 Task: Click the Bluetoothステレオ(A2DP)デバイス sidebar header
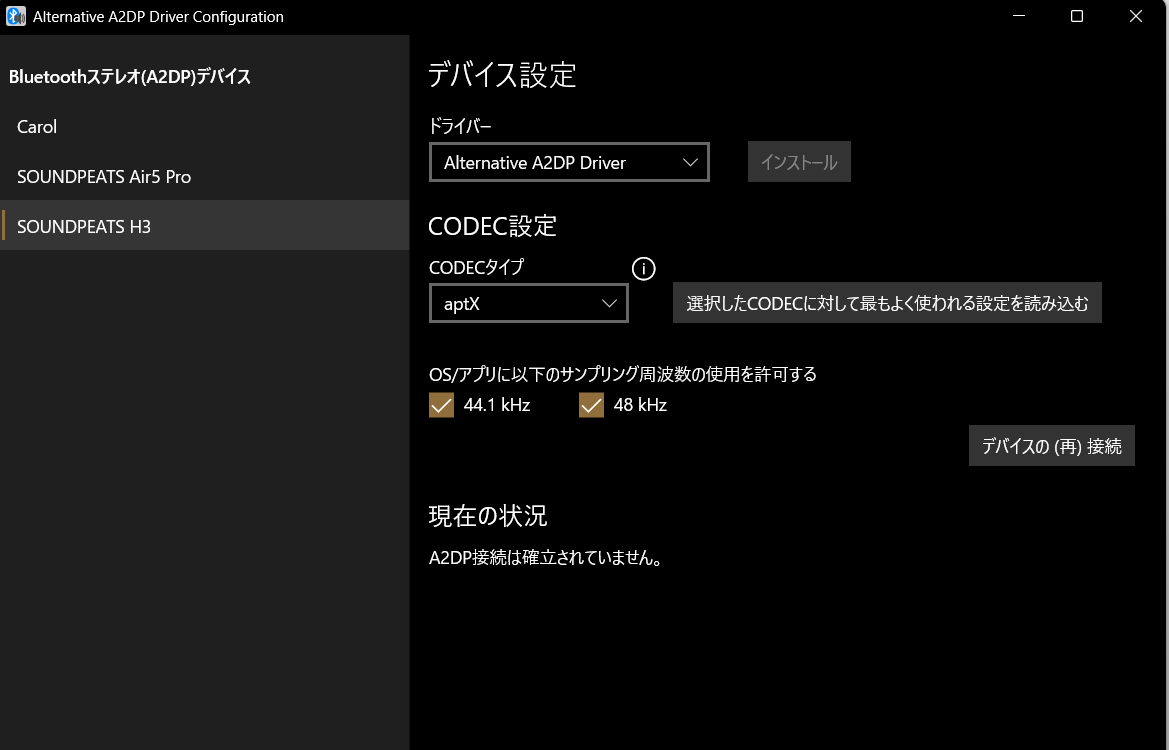pos(130,77)
